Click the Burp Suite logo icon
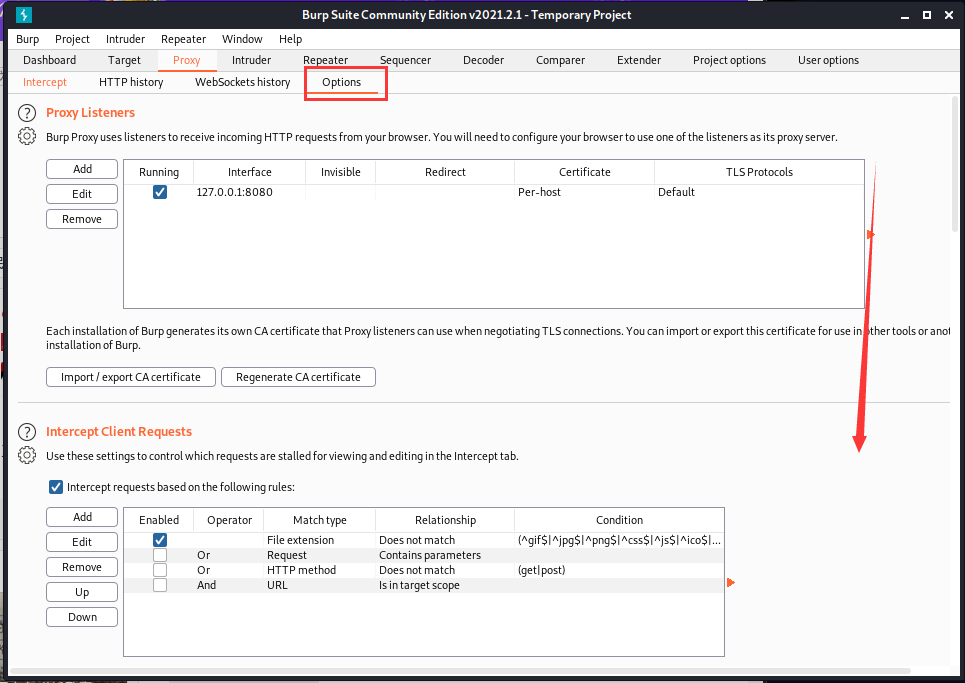 click(x=23, y=15)
